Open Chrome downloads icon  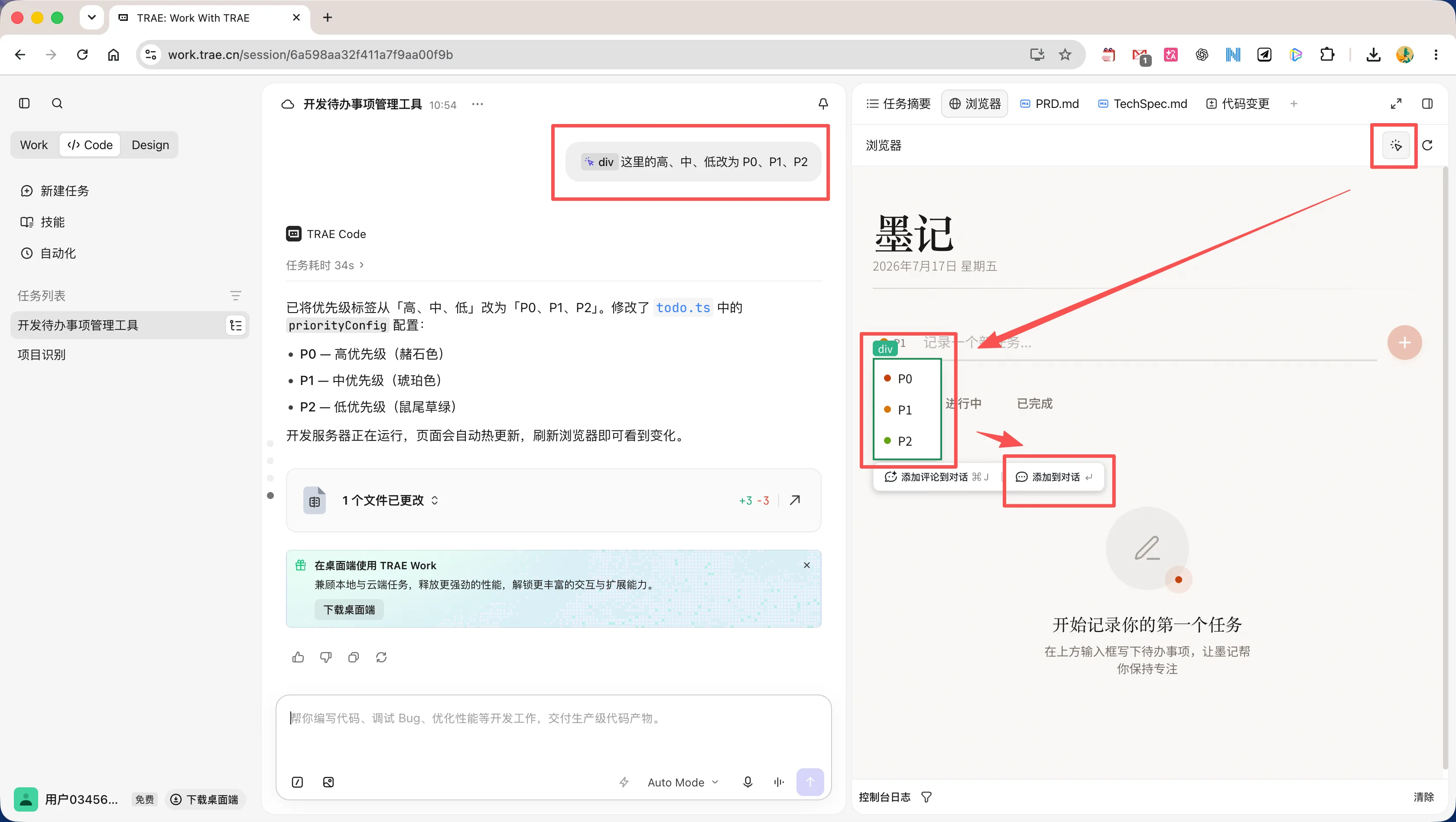[1374, 55]
